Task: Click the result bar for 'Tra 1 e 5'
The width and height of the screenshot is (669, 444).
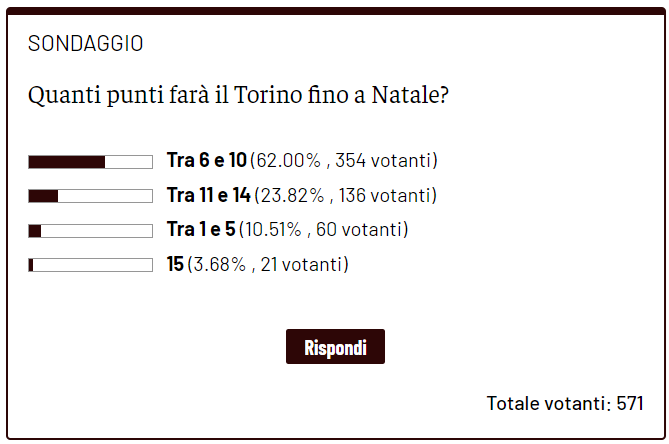Action: click(90, 231)
